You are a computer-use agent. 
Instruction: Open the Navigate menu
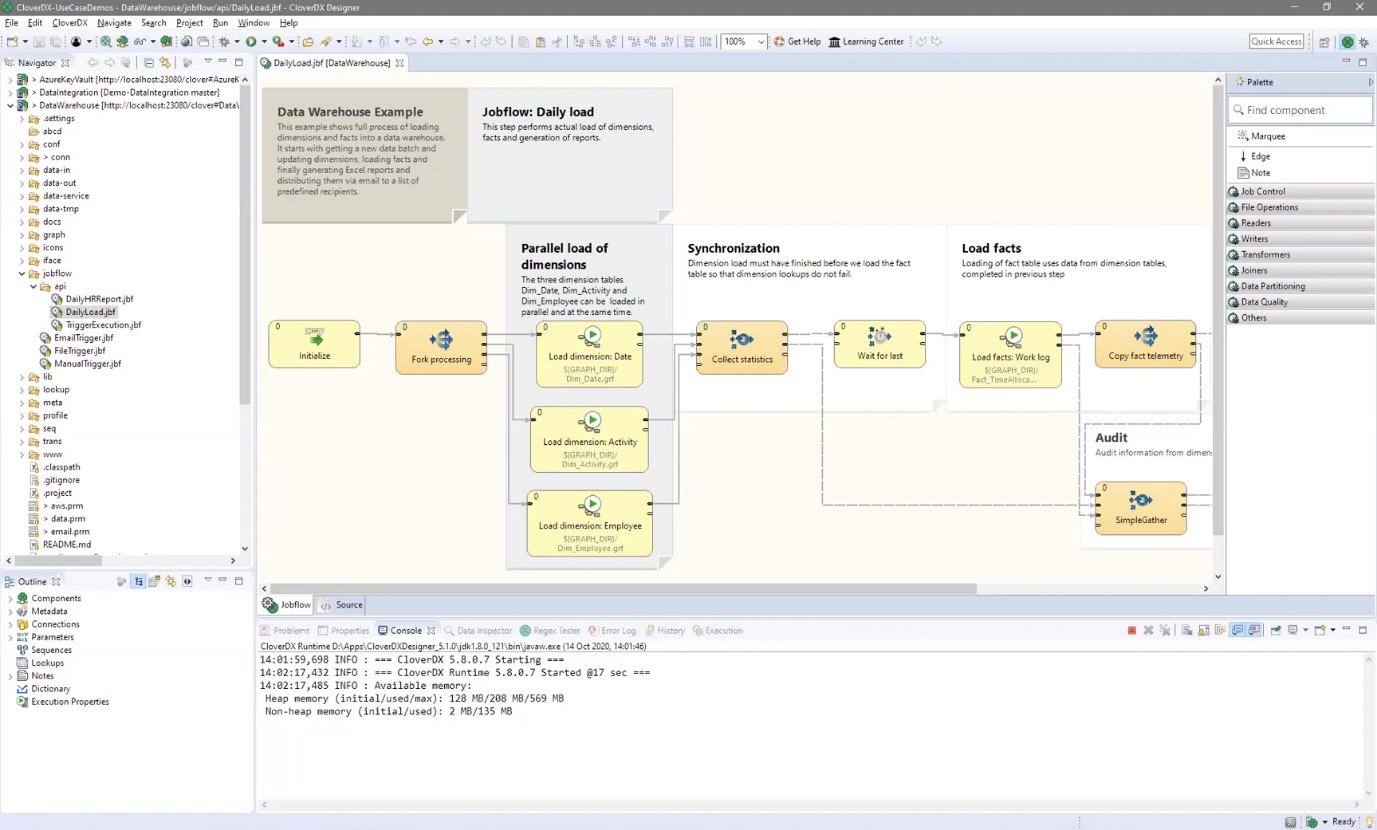[x=115, y=22]
